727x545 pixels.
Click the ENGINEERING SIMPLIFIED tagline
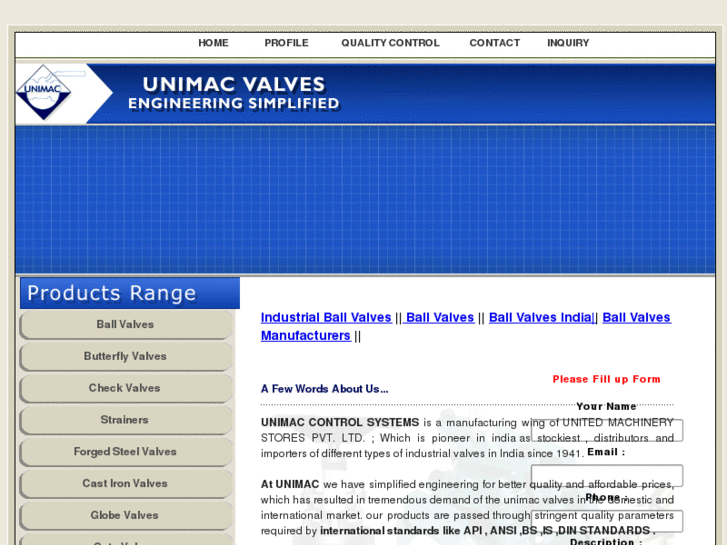[x=234, y=103]
